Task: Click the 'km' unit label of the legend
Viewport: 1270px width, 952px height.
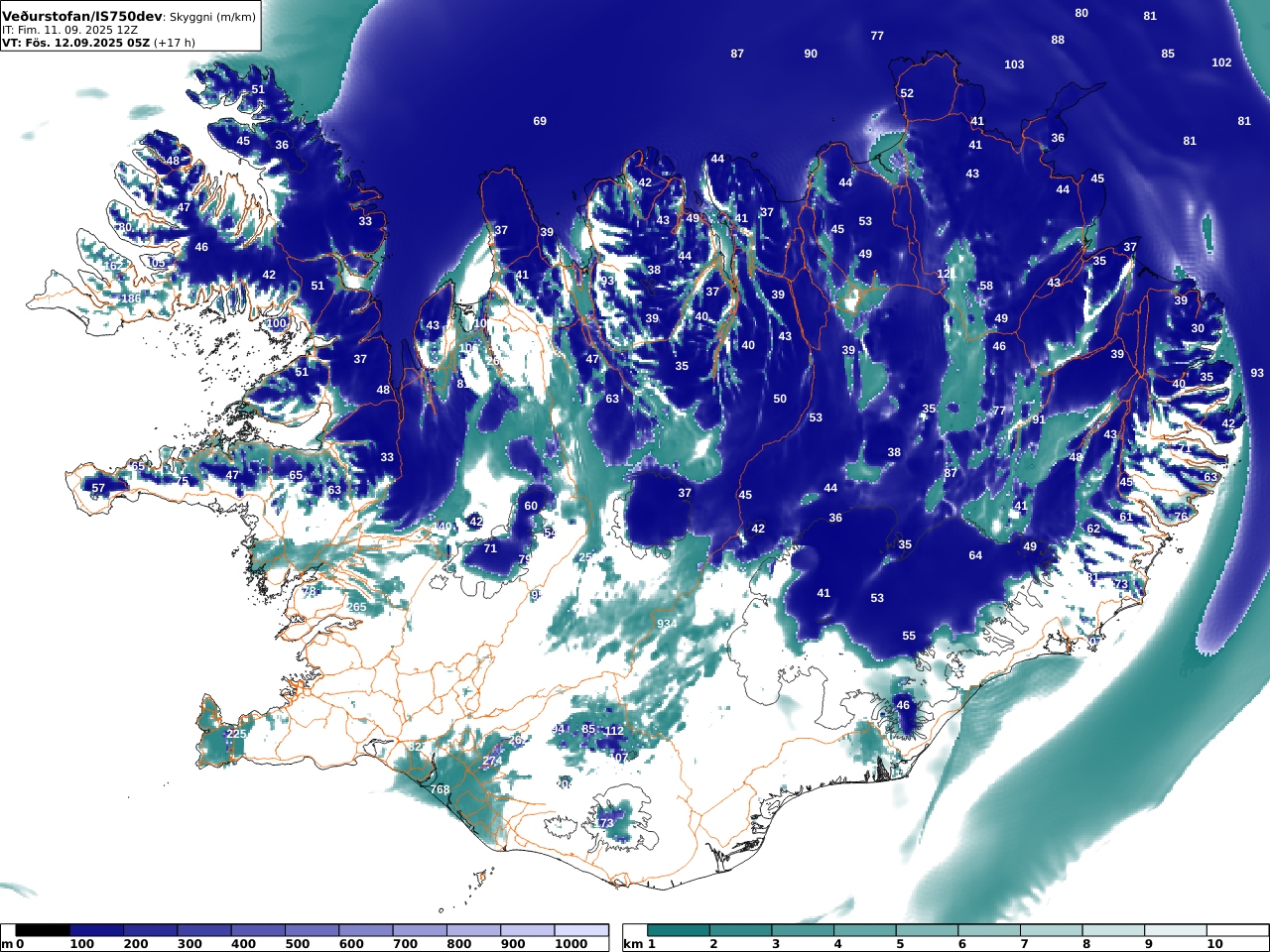Action: pyautogui.click(x=633, y=945)
